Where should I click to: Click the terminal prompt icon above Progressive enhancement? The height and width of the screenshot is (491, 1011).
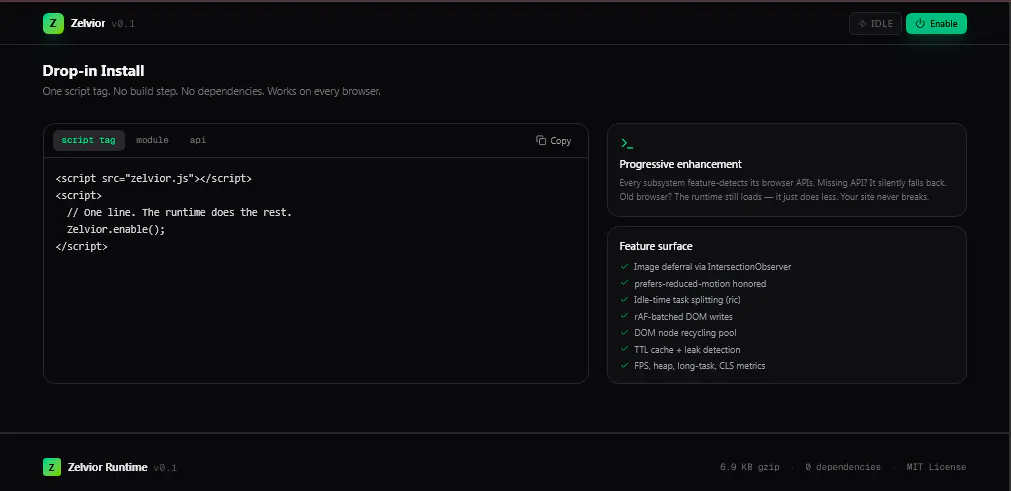coord(627,144)
